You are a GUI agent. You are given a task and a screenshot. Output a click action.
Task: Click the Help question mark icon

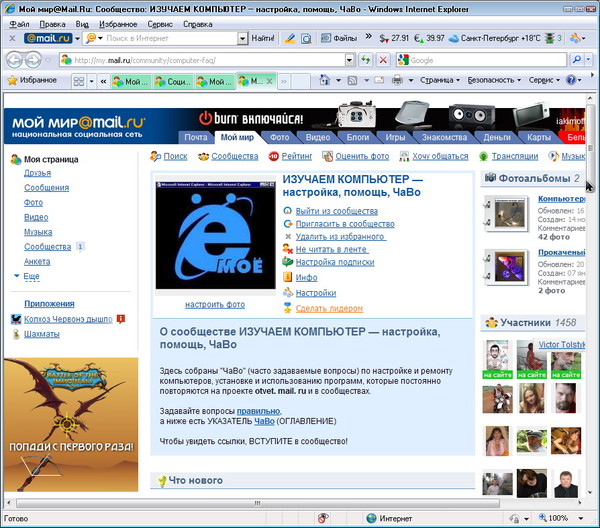[x=571, y=80]
